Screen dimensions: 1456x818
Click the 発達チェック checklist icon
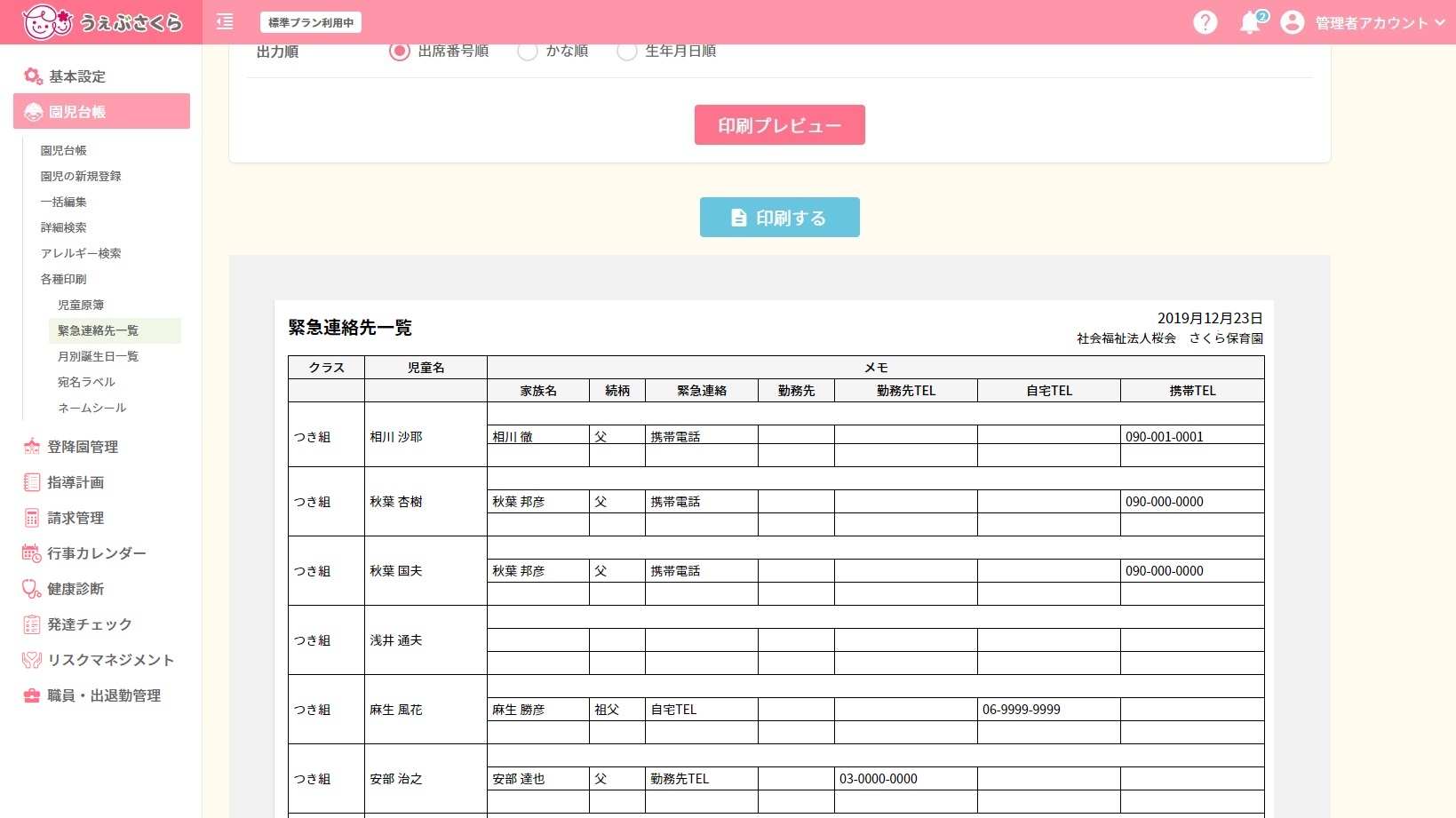pyautogui.click(x=32, y=624)
